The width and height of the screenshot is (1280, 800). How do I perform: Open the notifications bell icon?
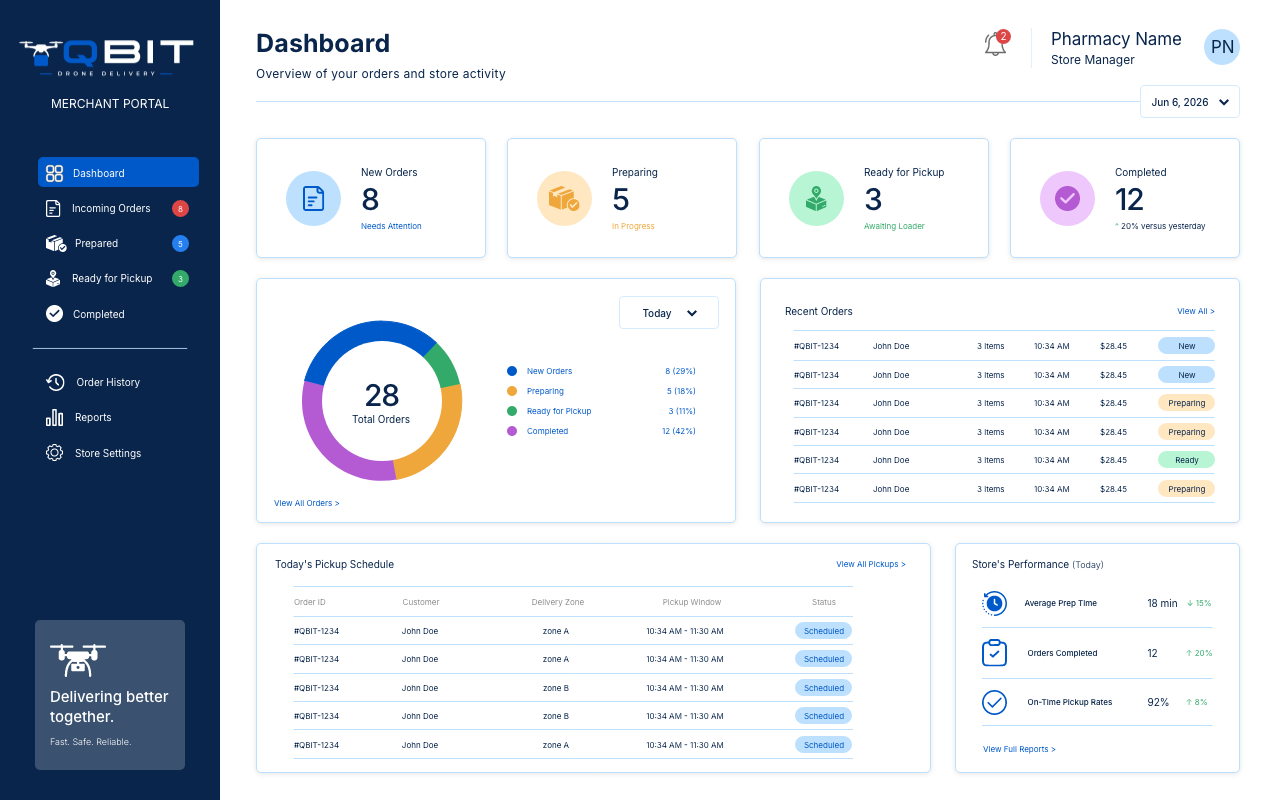(x=996, y=43)
